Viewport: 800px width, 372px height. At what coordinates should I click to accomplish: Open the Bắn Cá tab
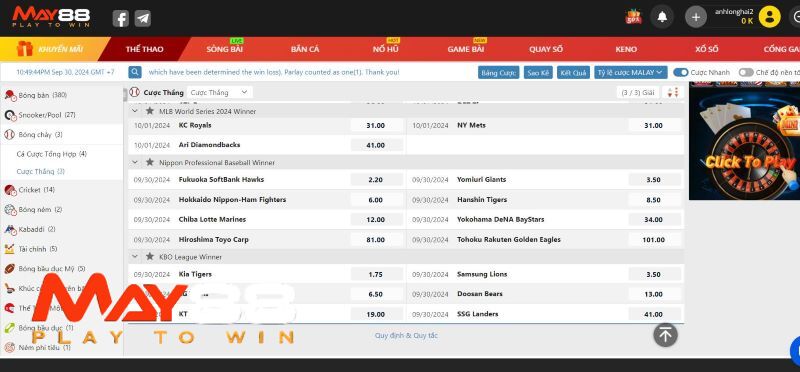tap(305, 49)
